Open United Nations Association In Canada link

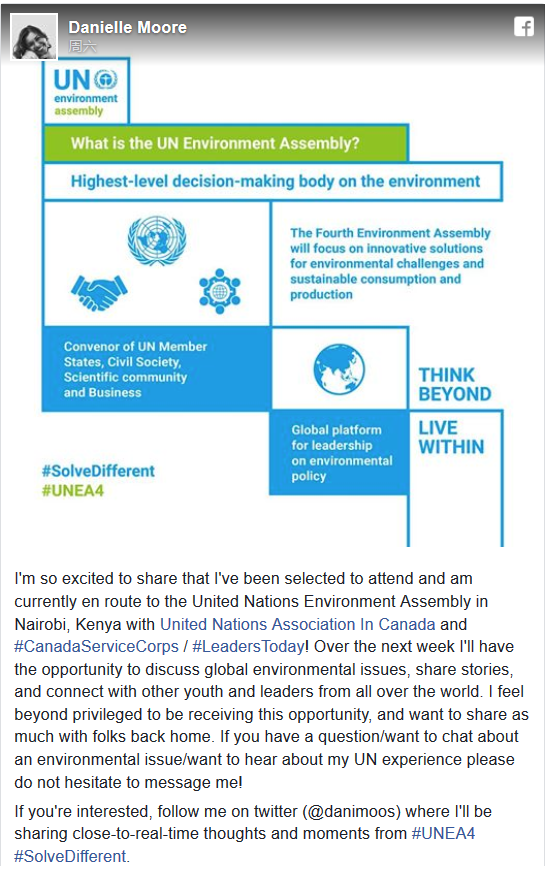(298, 624)
